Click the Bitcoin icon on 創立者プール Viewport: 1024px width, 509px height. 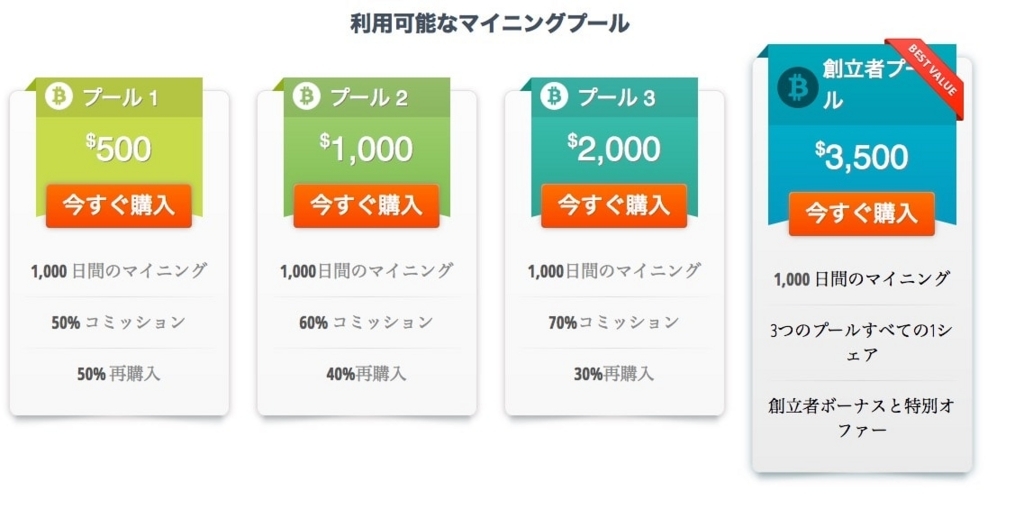pos(797,88)
